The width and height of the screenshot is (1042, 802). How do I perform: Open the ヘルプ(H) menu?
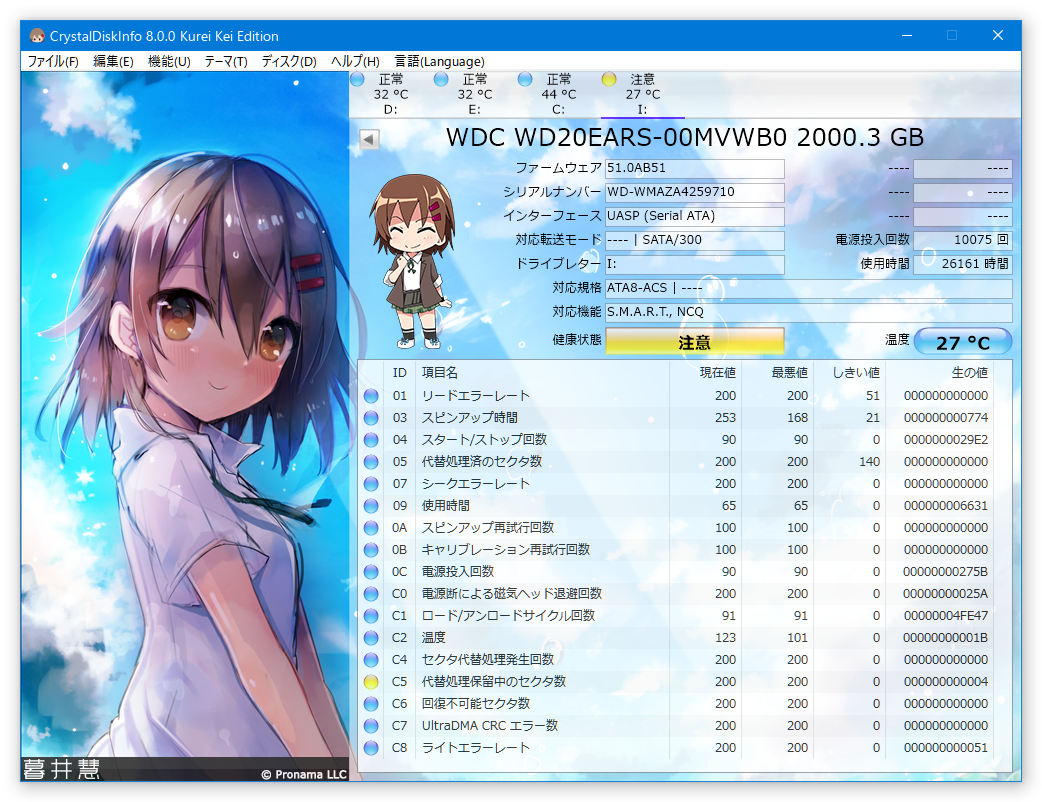tap(355, 62)
